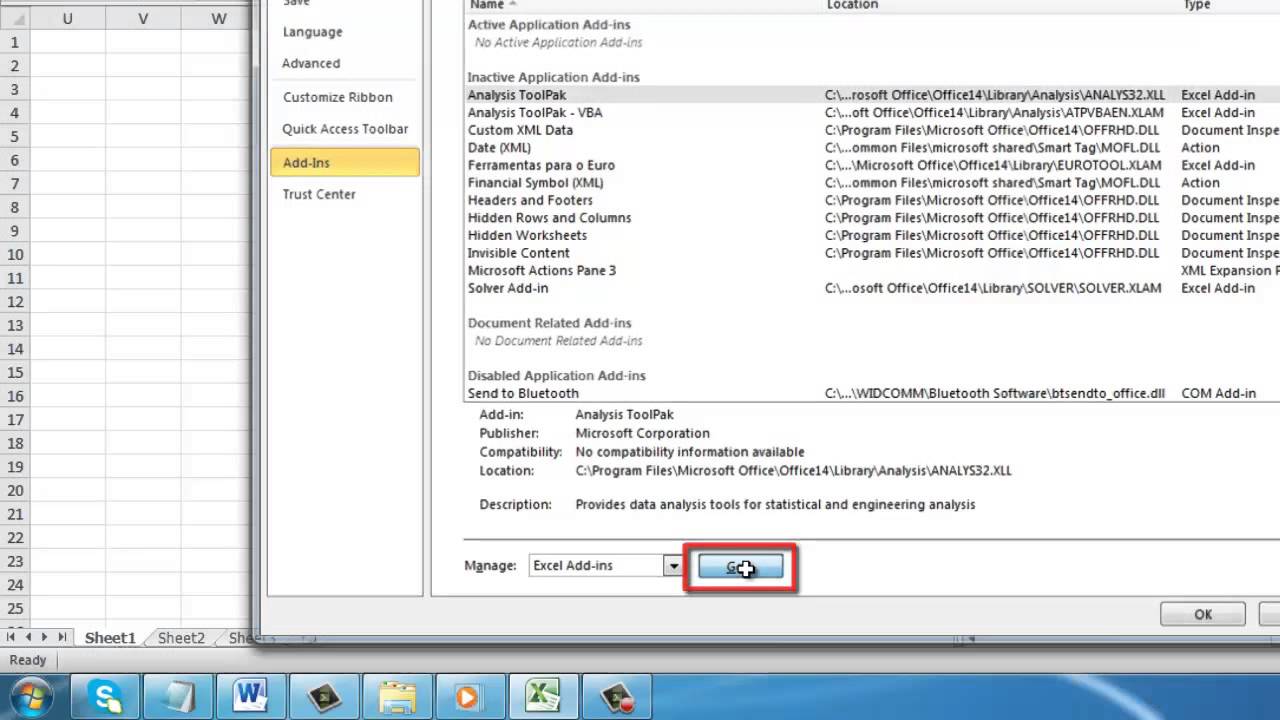Select row 25 header in the worksheet

[15, 609]
